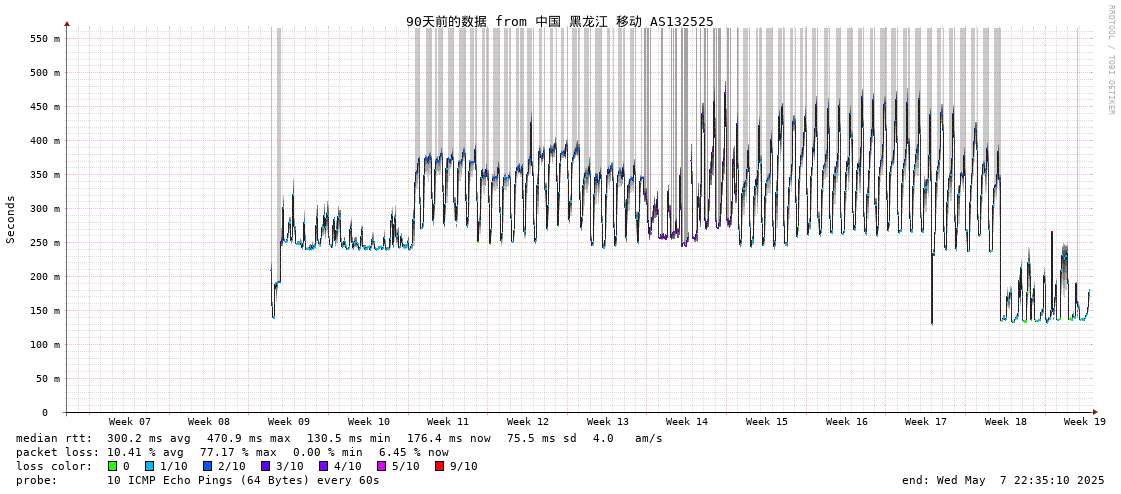
Task: Select the 'Week 16' x-axis label
Action: (x=846, y=422)
